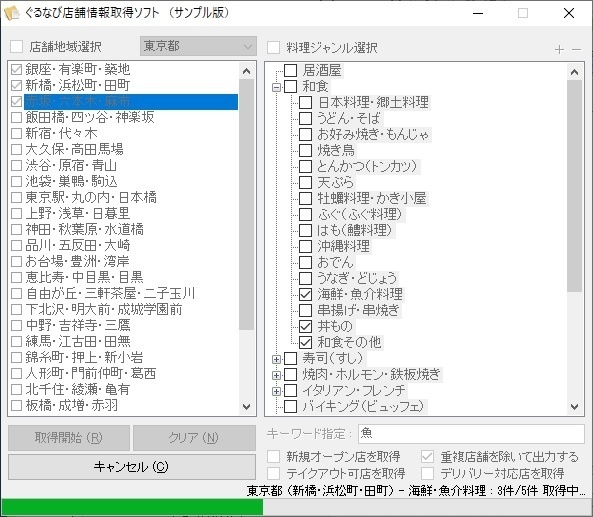Click the キャンセル (C) button
Image resolution: width=593 pixels, height=517 pixels.
132,467
